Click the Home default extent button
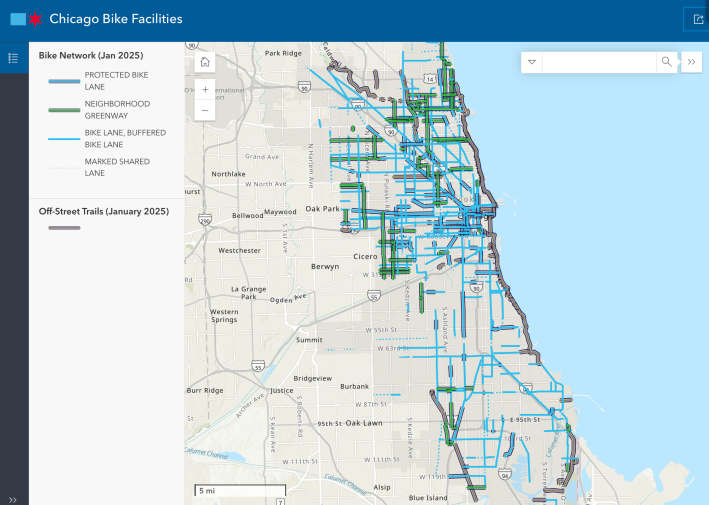Screen dimensions: 709x505 click(204, 62)
